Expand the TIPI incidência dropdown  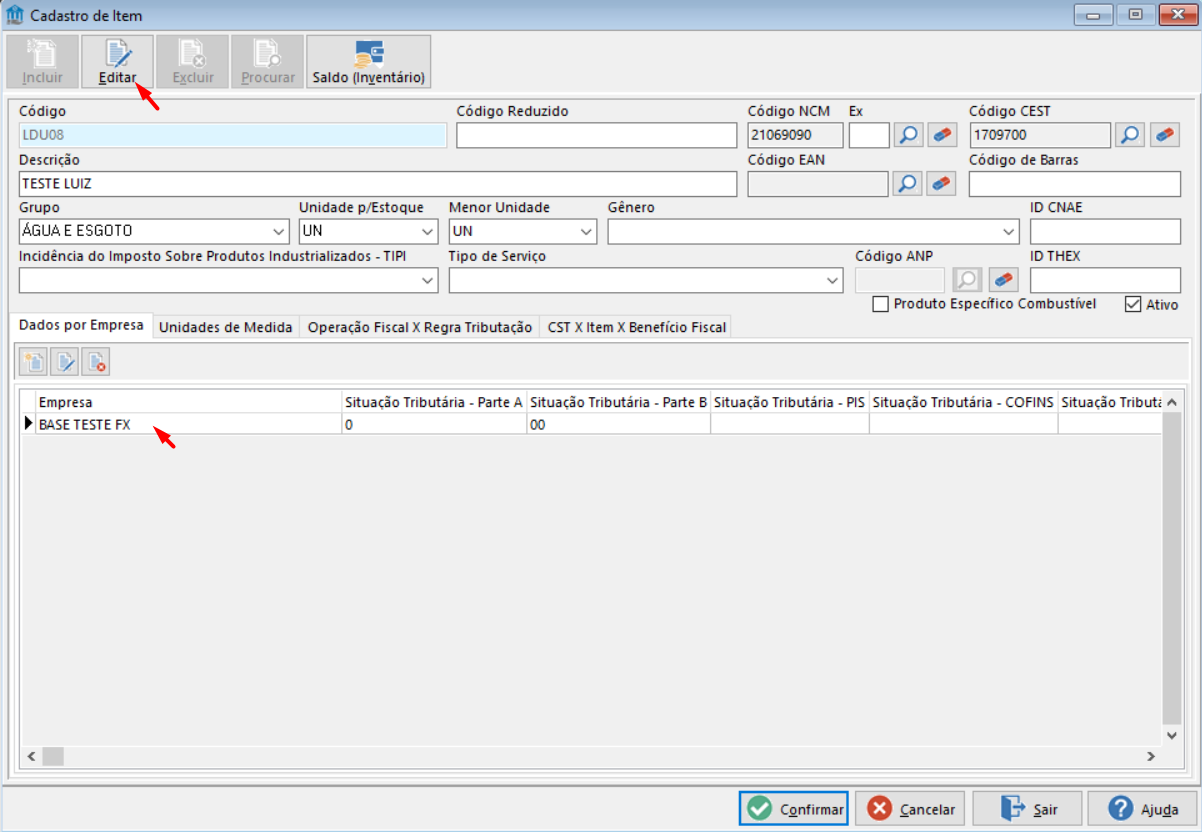[x=428, y=281]
